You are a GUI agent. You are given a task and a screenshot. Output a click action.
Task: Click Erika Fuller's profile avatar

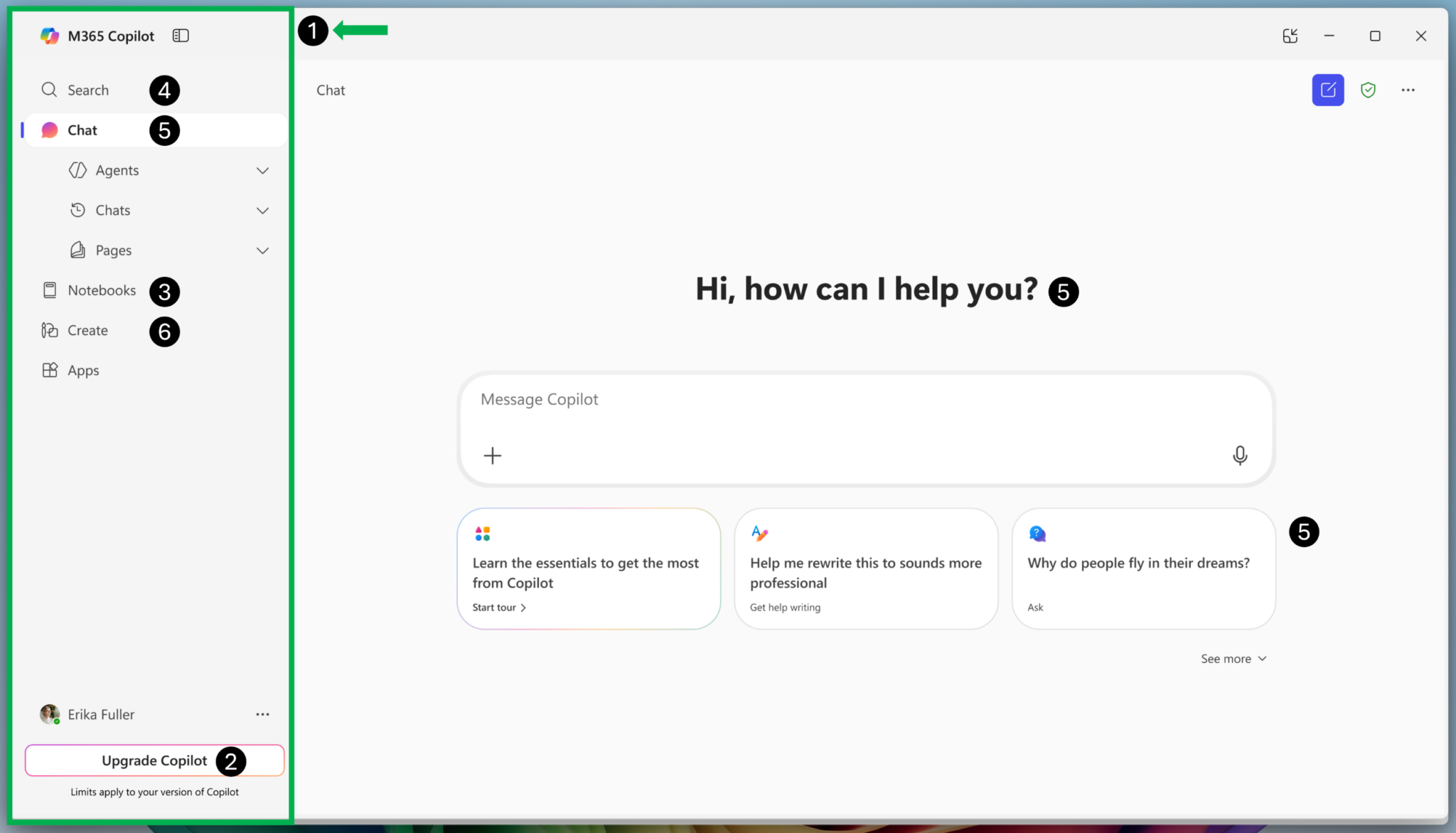coord(49,714)
